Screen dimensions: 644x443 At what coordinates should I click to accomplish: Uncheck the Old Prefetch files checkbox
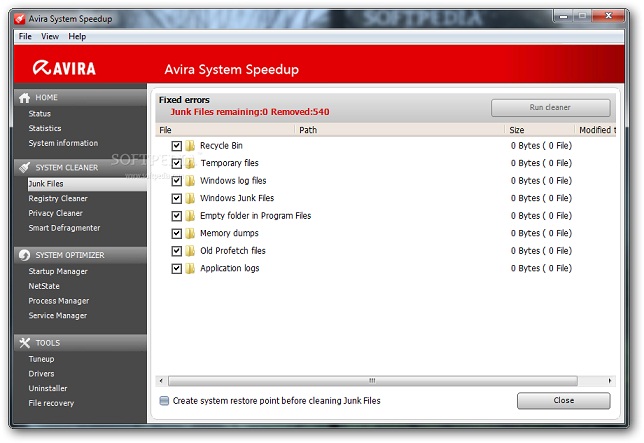[177, 251]
